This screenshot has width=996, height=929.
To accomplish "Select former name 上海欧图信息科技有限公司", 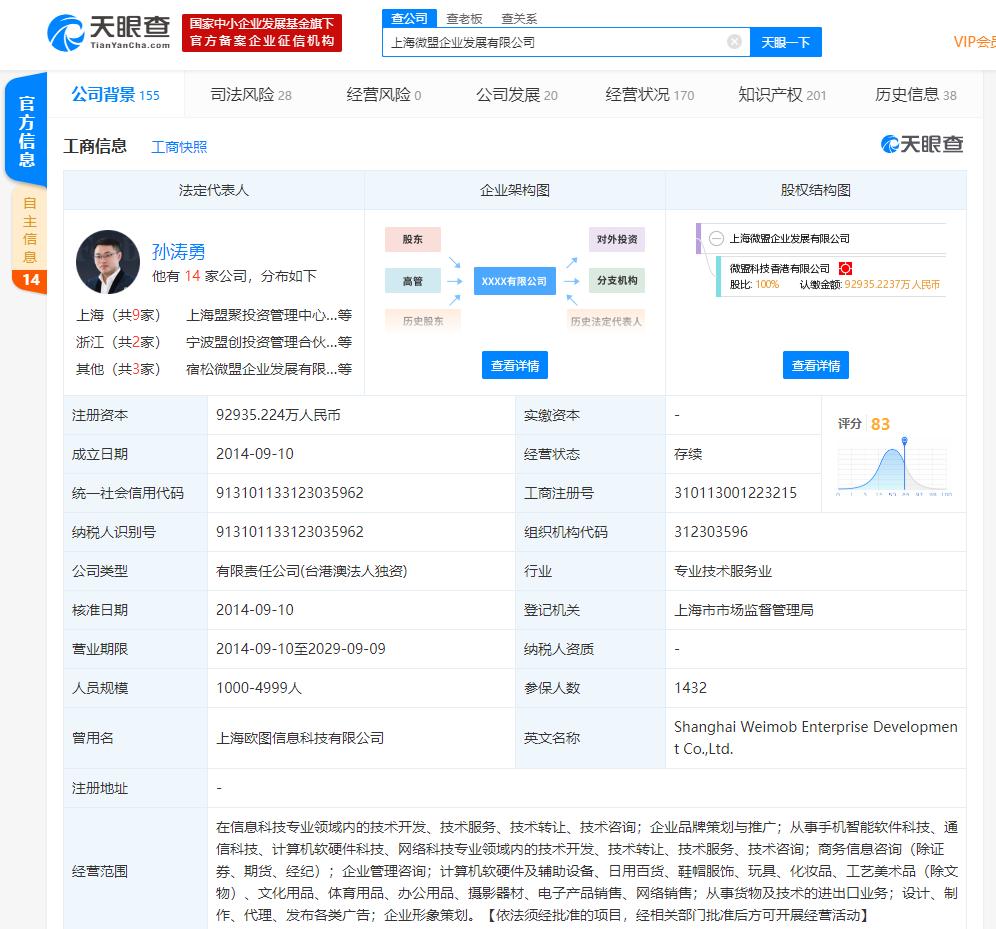I will point(300,738).
